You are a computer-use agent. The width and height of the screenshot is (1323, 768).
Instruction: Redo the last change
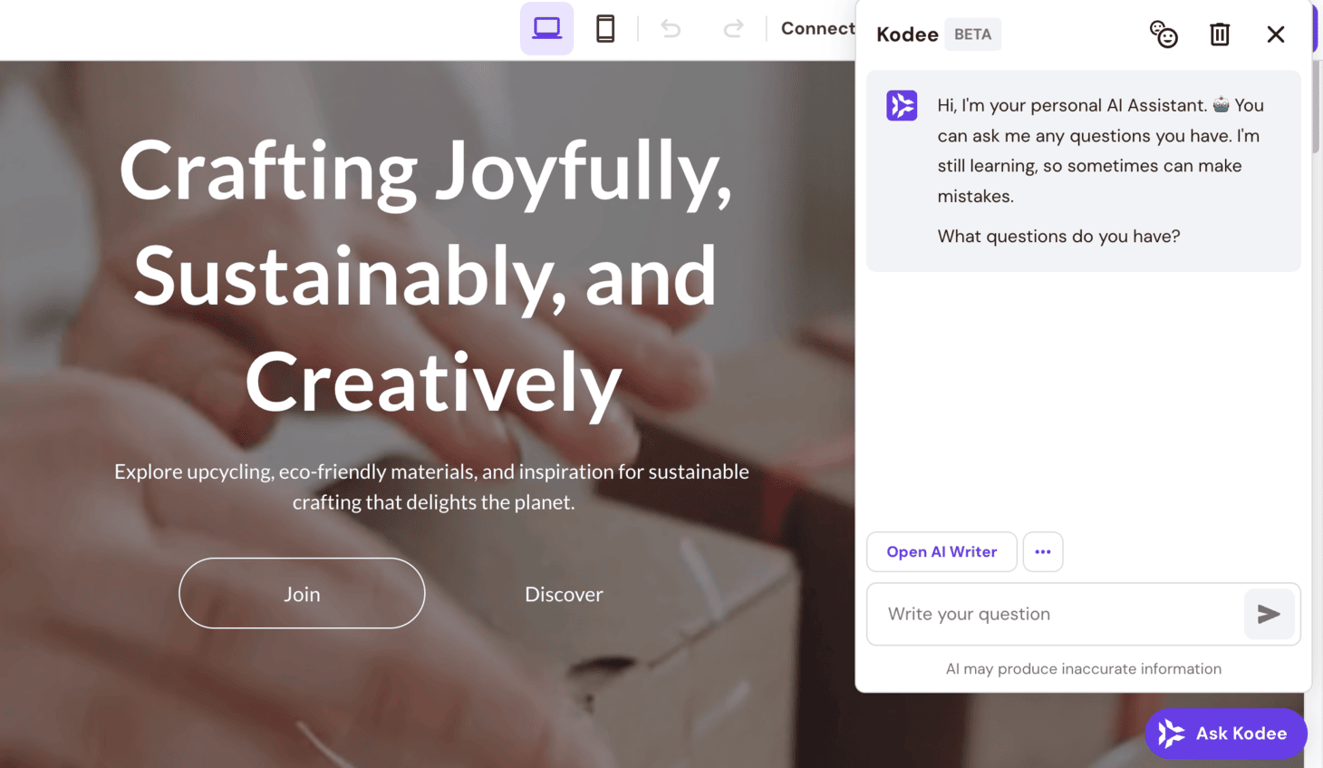coord(733,28)
